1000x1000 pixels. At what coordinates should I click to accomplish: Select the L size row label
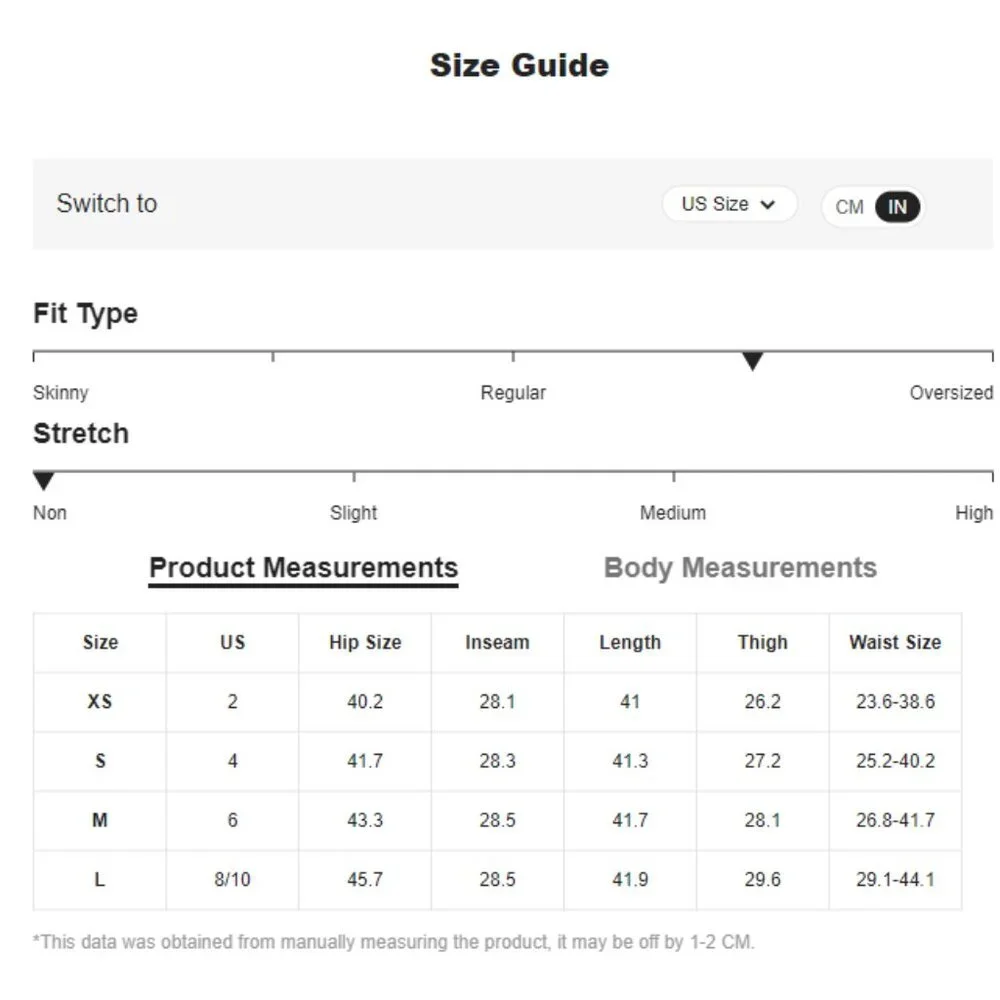(x=100, y=880)
